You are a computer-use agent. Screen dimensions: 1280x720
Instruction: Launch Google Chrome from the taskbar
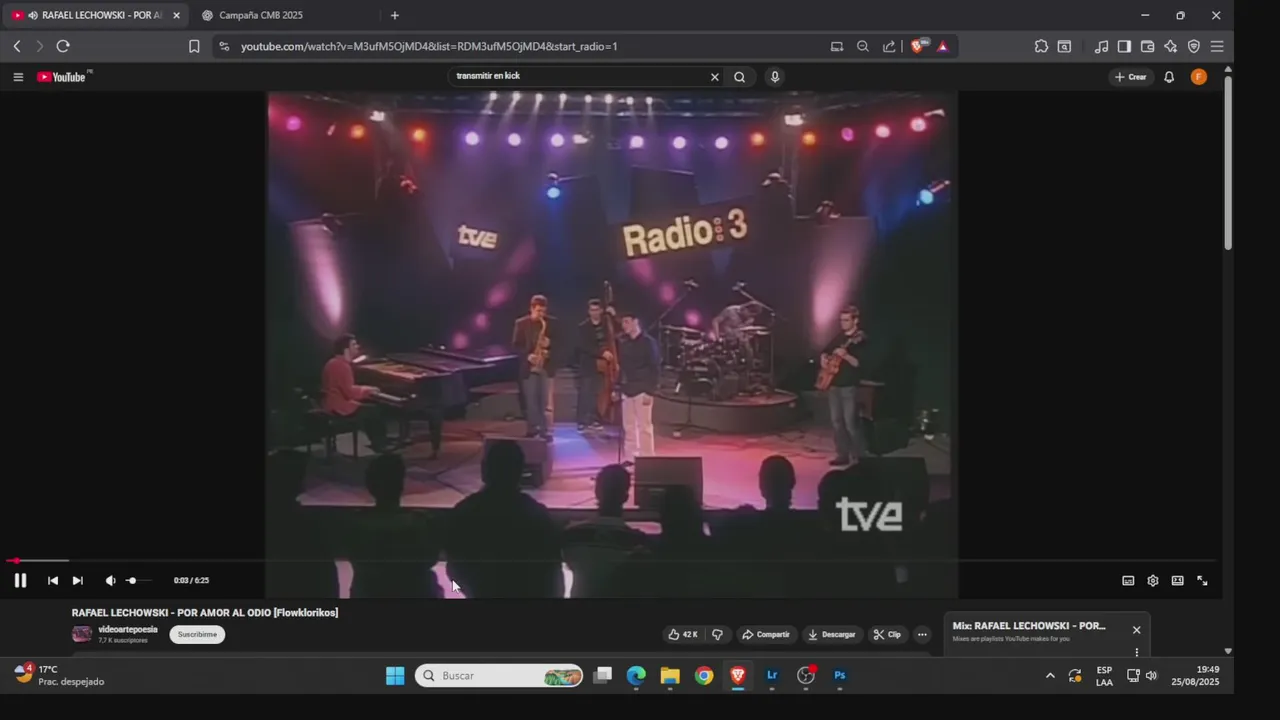[x=704, y=676]
